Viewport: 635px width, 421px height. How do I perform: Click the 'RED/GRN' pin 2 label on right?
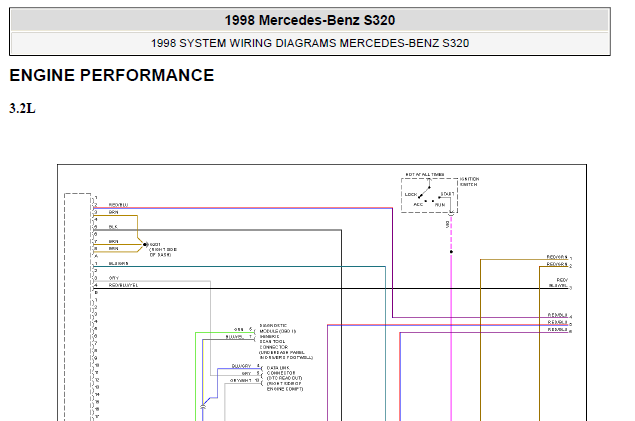(x=559, y=264)
